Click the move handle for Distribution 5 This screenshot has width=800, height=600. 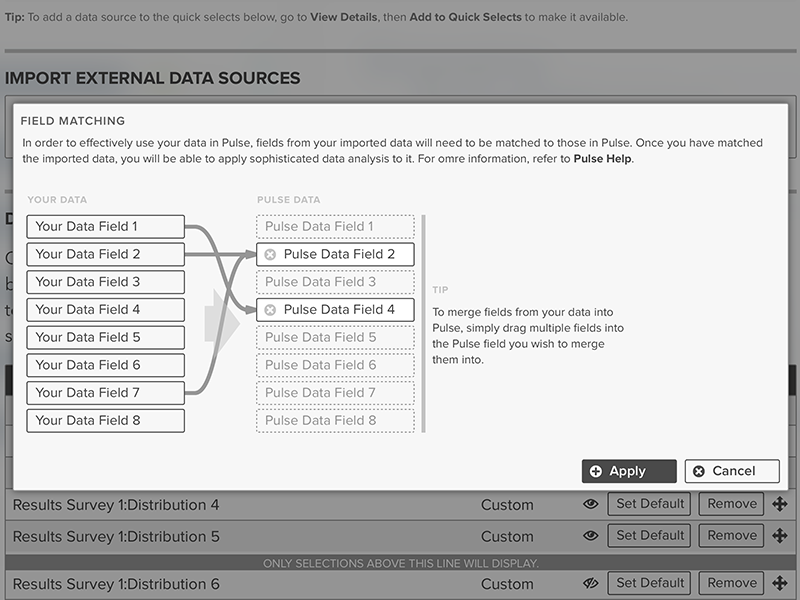click(780, 536)
